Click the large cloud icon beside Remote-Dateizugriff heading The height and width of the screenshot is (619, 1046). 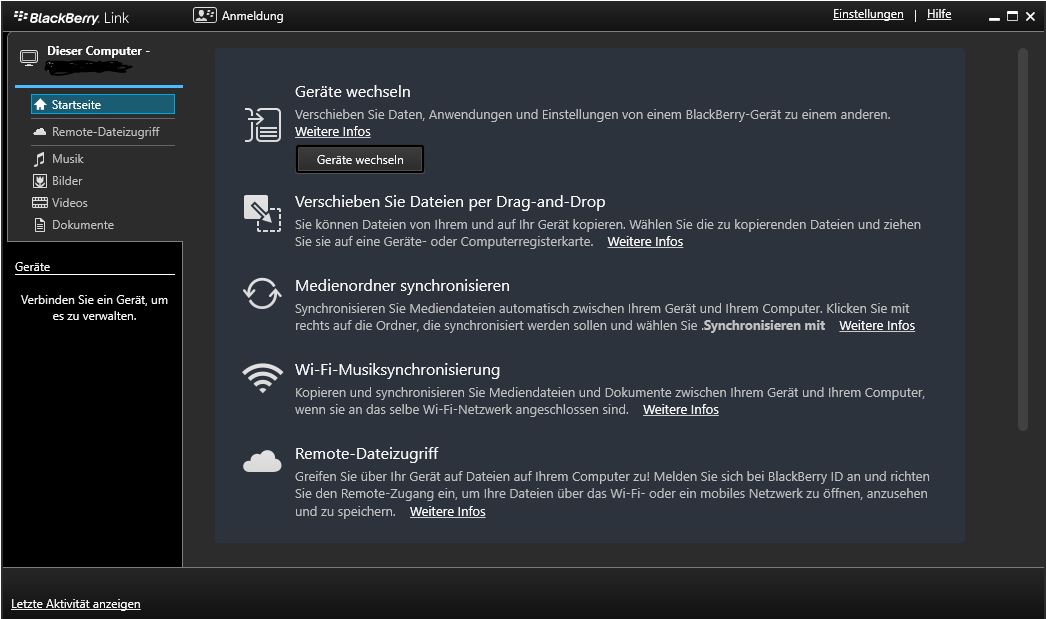262,461
